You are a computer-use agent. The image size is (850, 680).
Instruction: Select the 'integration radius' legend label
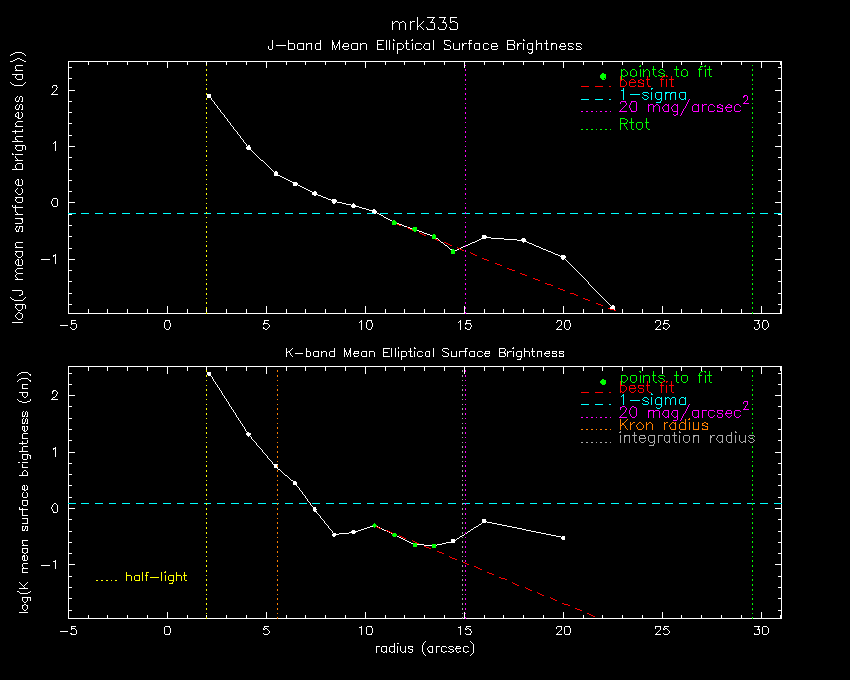(687, 438)
